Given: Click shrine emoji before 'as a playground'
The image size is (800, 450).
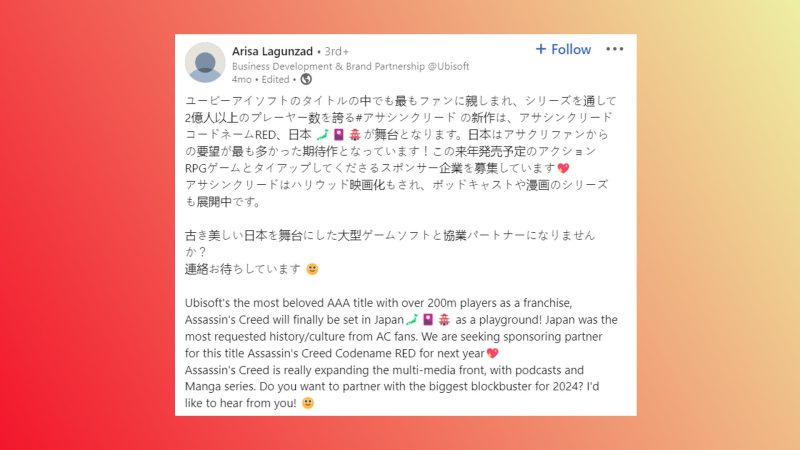Looking at the screenshot, I should pyautogui.click(x=444, y=320).
